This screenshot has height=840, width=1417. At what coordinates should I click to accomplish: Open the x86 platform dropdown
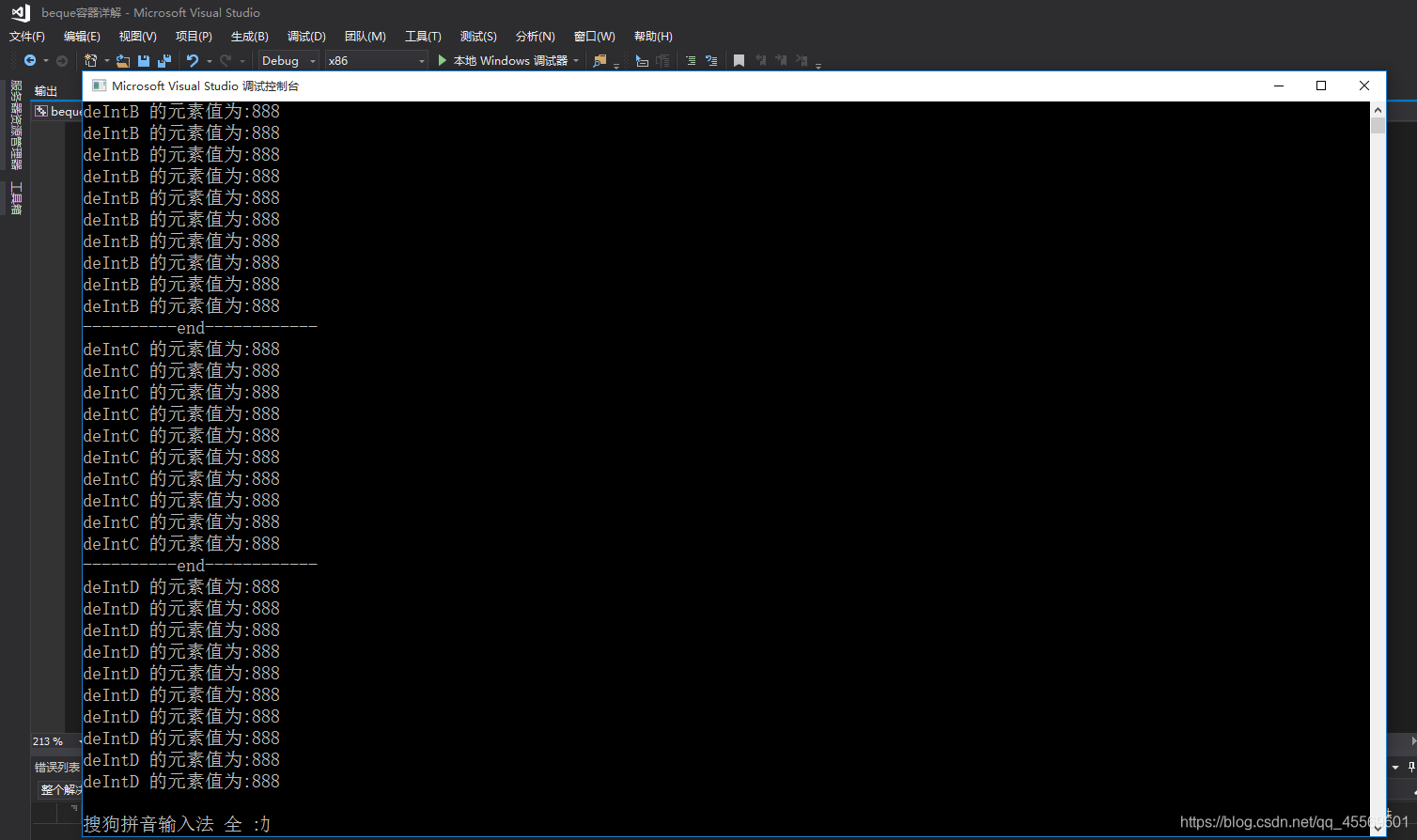click(x=376, y=61)
